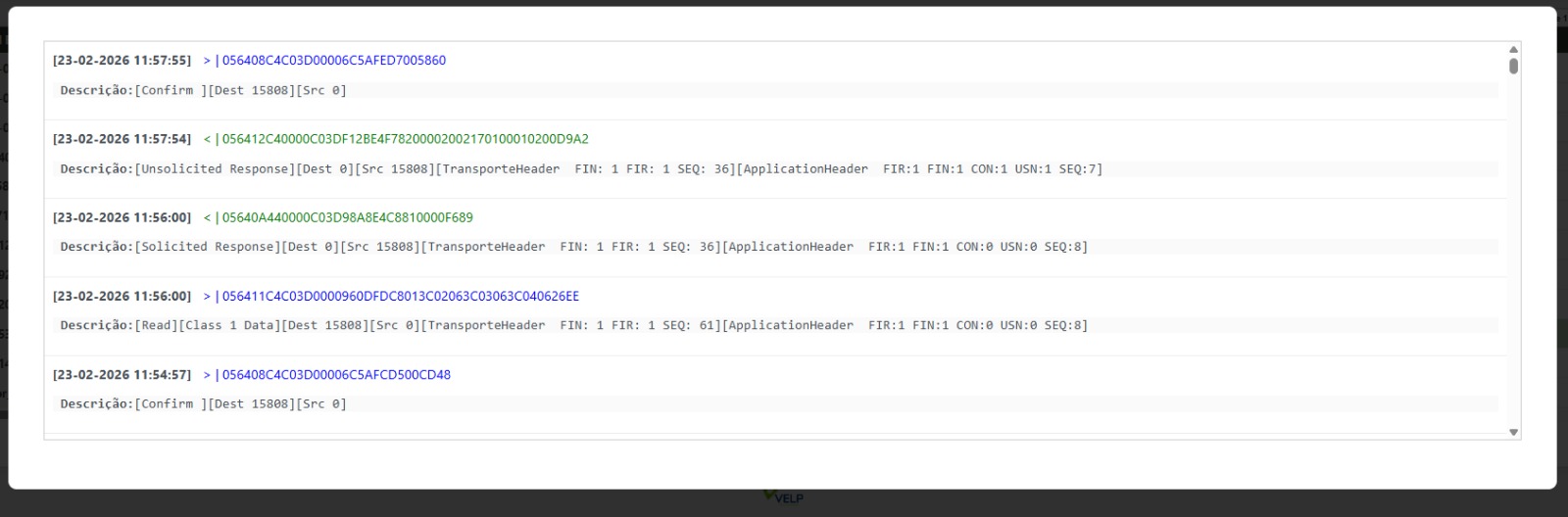Click the timestamp 23-02-2026 11:57:54

tap(122, 139)
